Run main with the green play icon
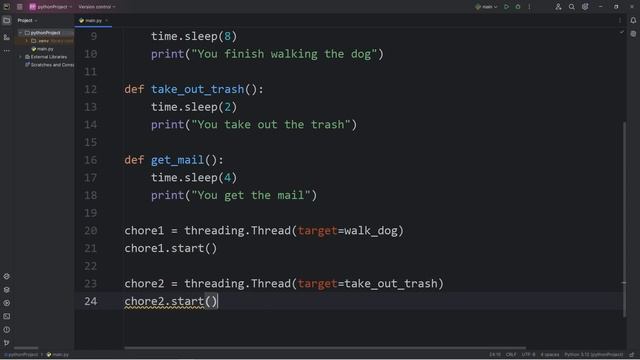Viewport: 640px width, 360px height. click(507, 7)
